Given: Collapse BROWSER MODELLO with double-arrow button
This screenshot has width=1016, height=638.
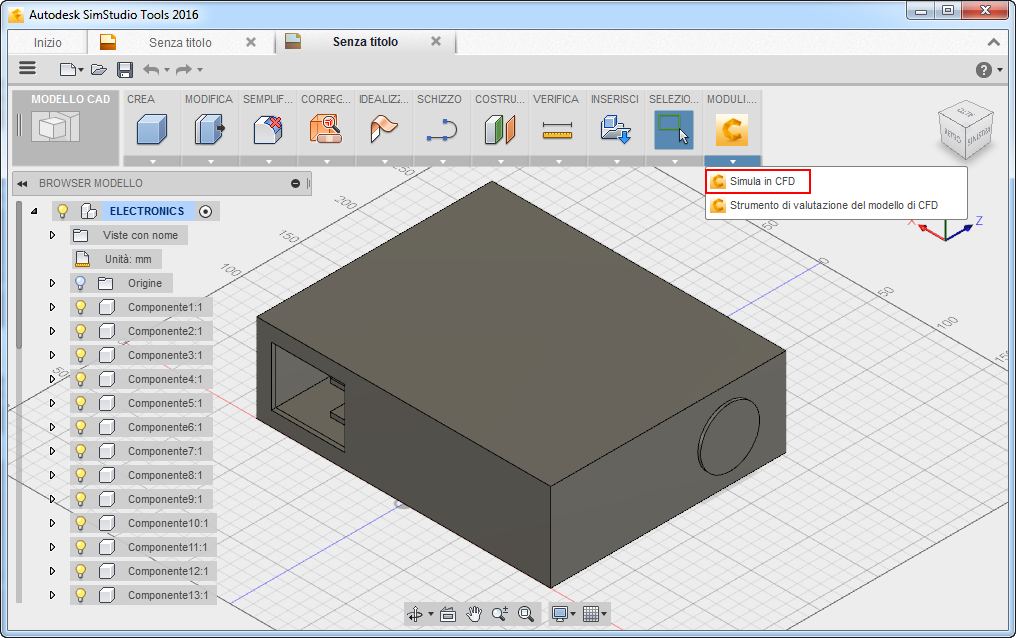Looking at the screenshot, I should click(23, 184).
